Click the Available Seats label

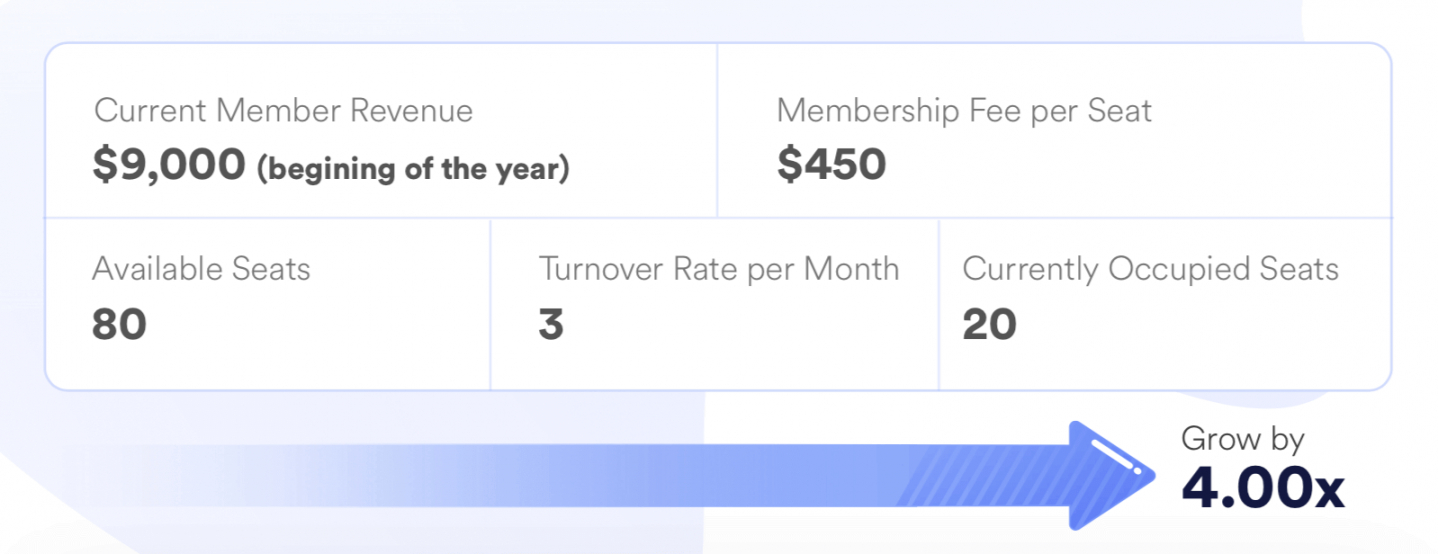click(x=201, y=269)
